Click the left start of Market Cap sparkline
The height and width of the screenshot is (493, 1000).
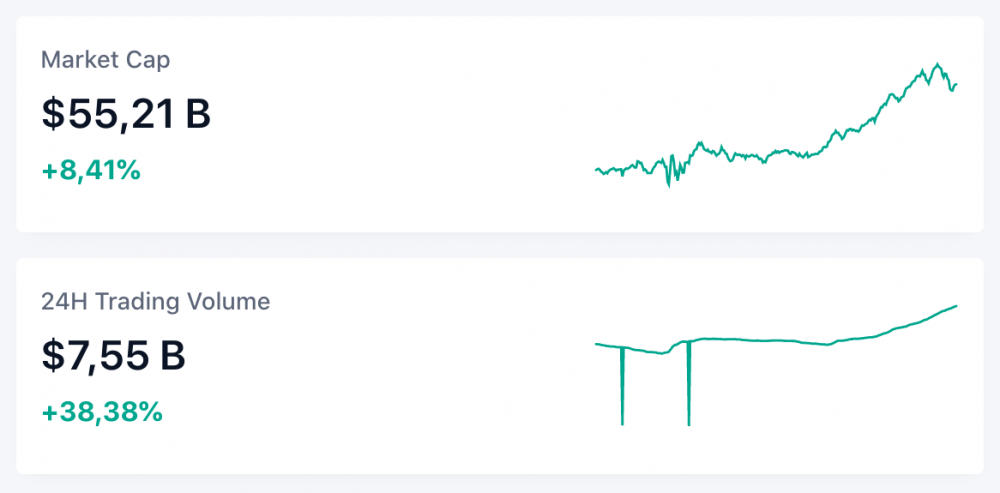[x=597, y=169]
